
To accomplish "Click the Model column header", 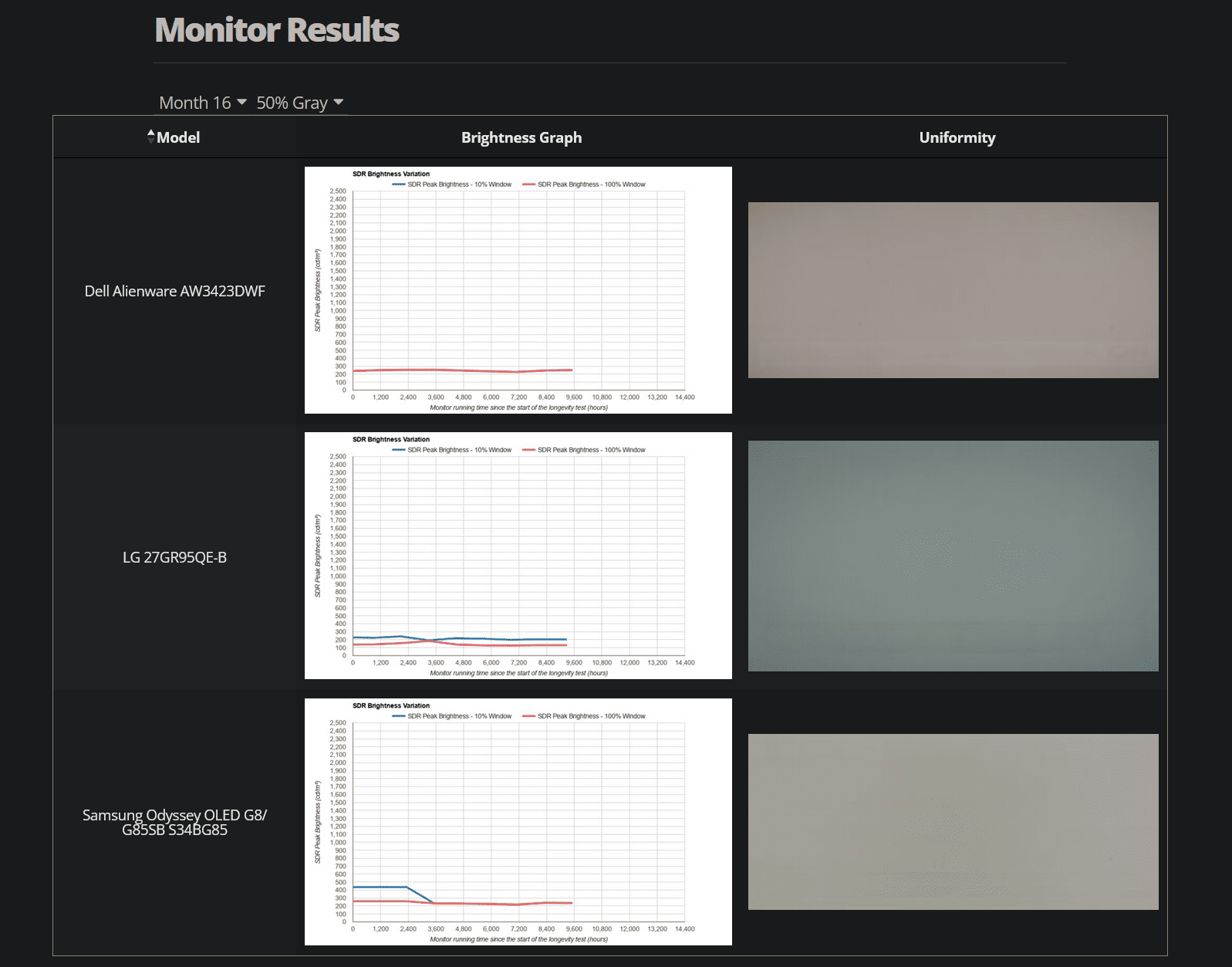I will click(x=178, y=137).
